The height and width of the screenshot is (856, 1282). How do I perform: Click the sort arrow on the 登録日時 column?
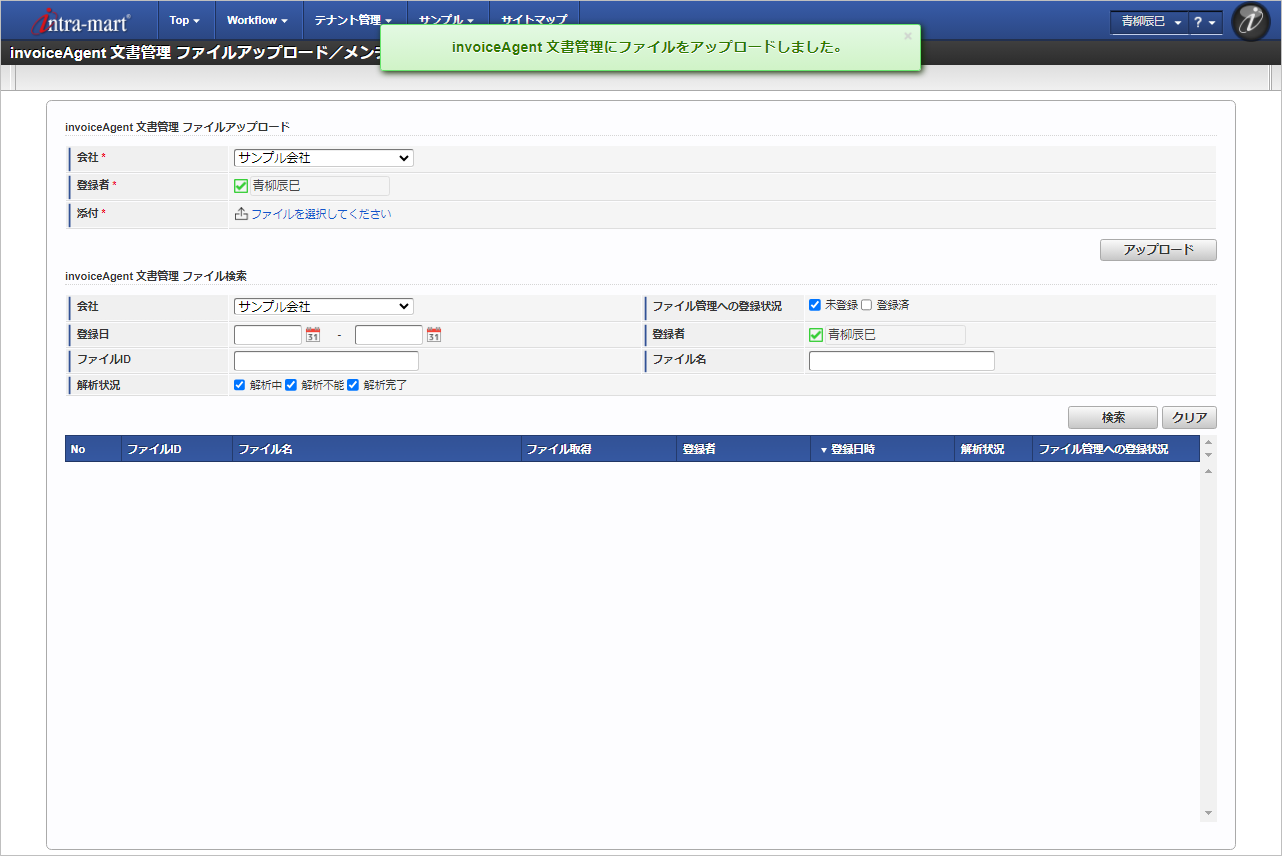tap(824, 450)
